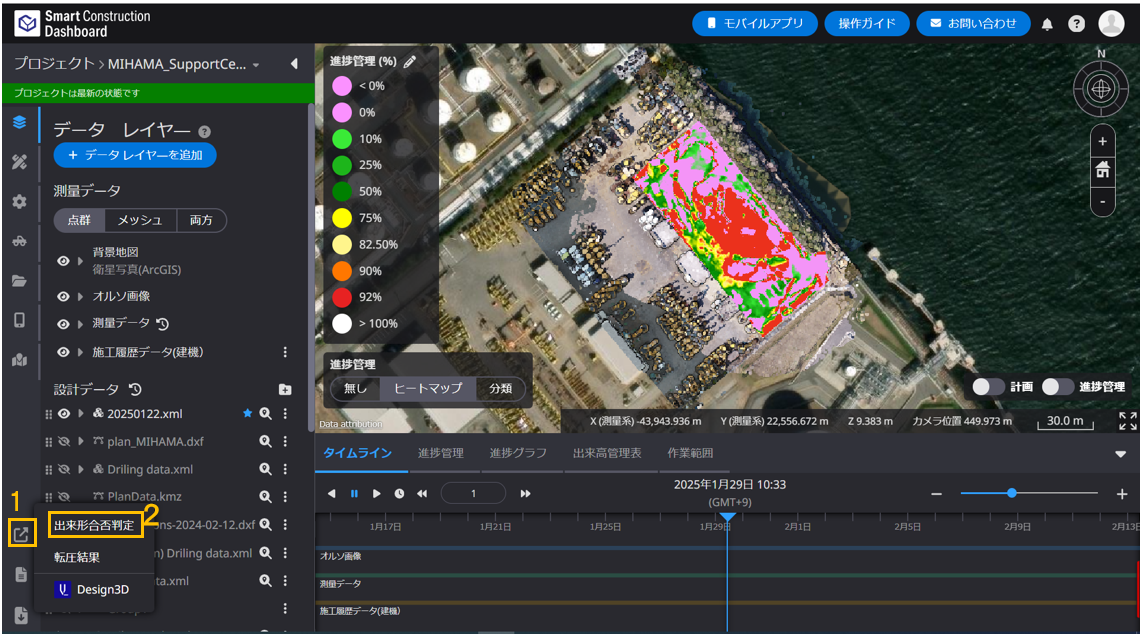The height and width of the screenshot is (636, 1144).
Task: Switch to the 作業範囲 tab
Action: tap(690, 453)
